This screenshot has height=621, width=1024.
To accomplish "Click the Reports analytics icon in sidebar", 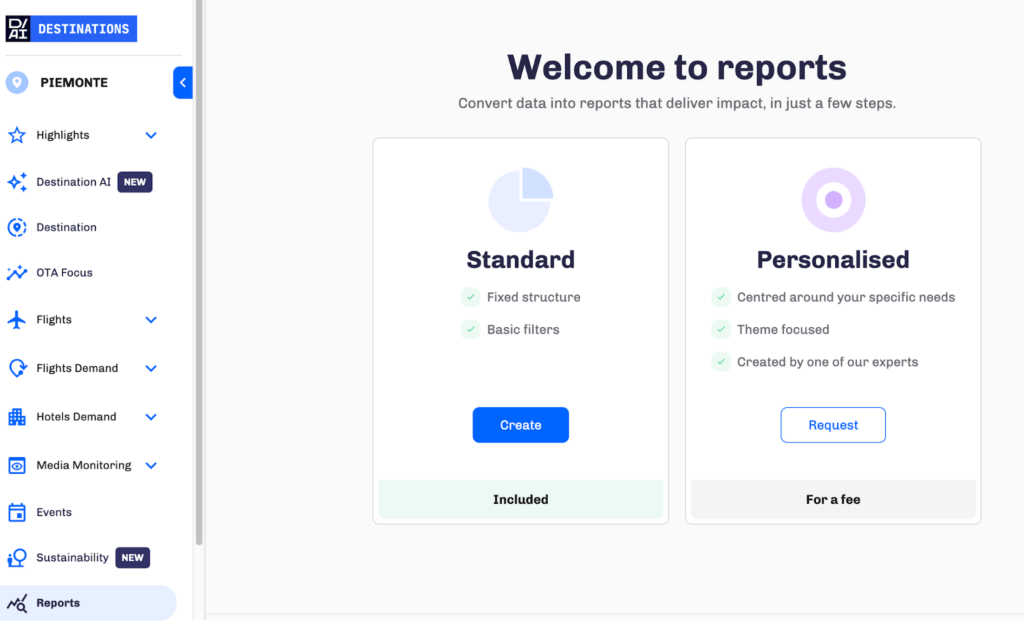I will point(18,603).
